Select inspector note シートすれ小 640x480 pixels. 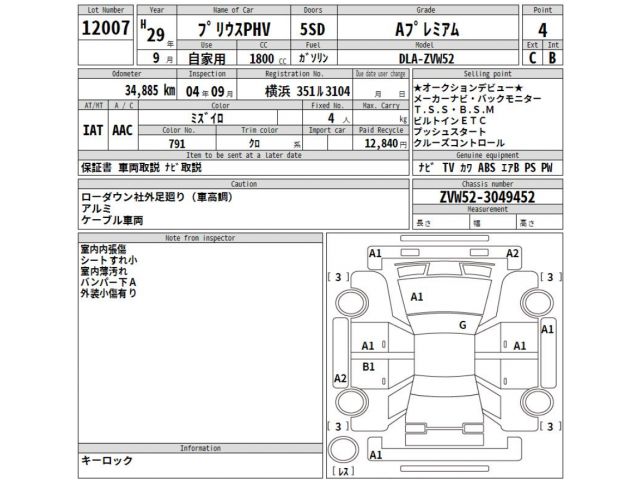pos(109,260)
